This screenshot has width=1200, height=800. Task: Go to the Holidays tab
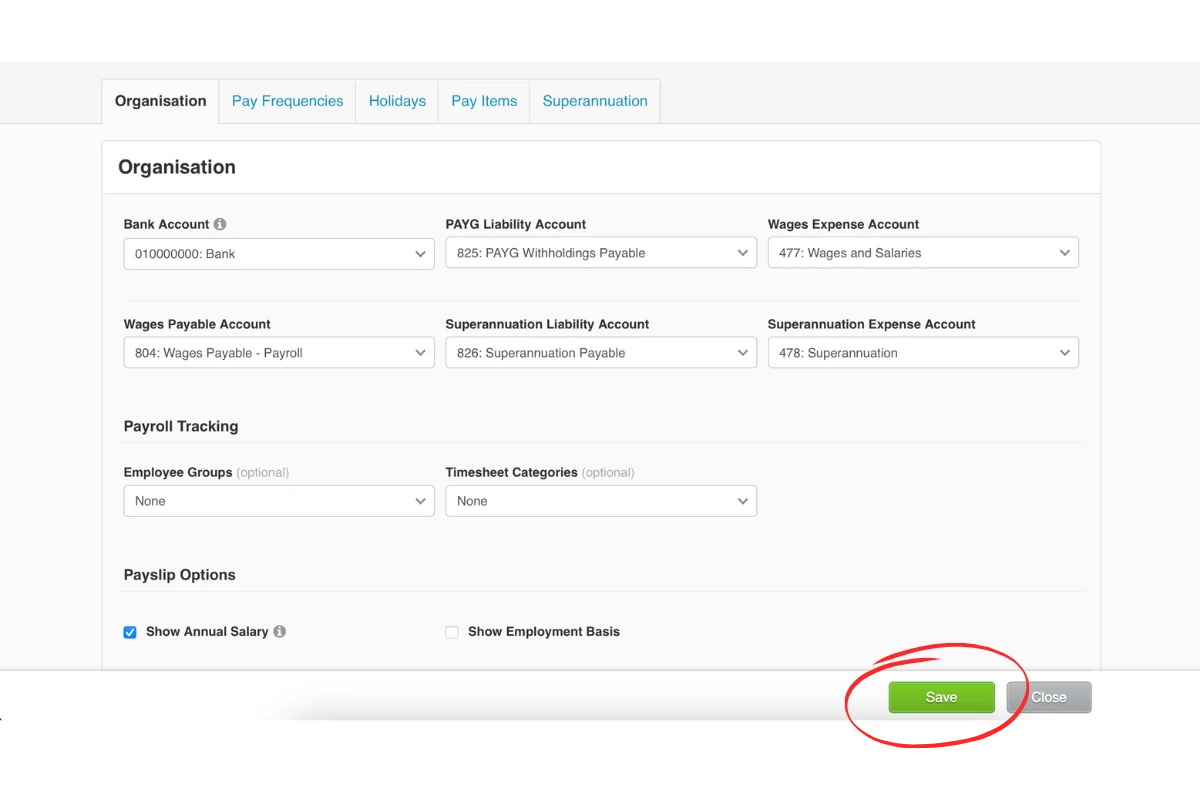tap(397, 101)
